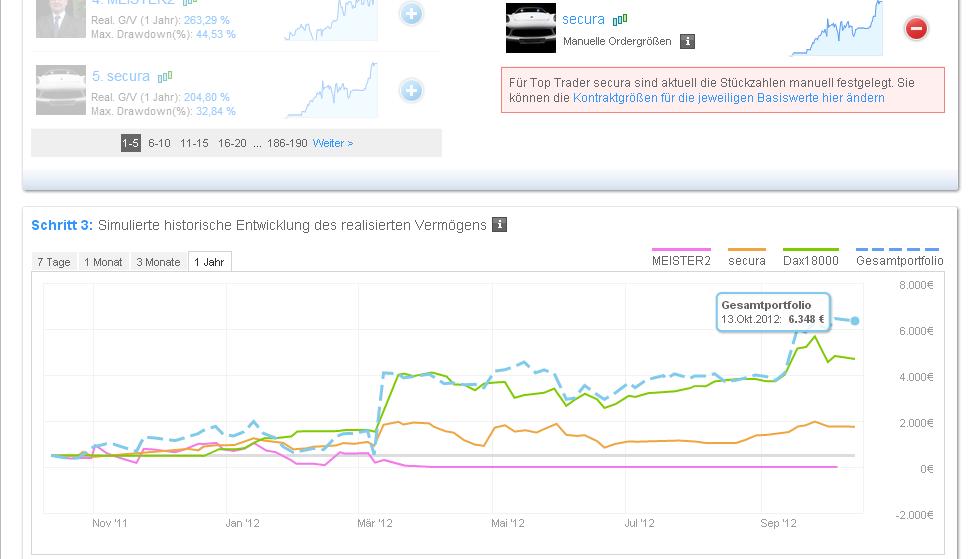Toggle Dax18000 series in chart legend
Image resolution: width=971 pixels, height=559 pixels.
pos(811,260)
